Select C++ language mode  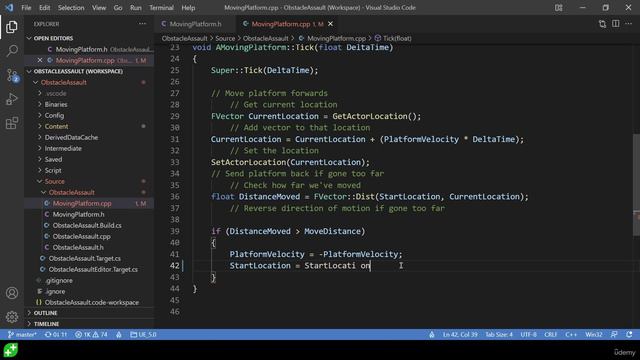pos(571,335)
